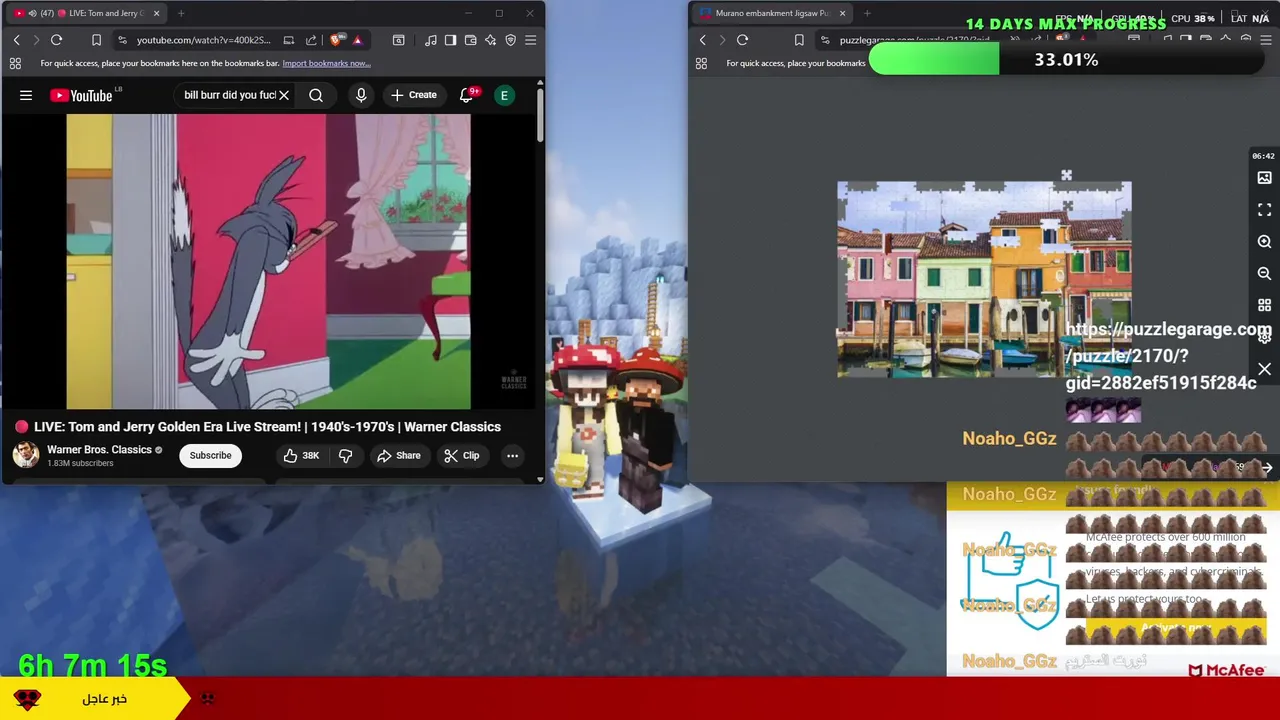The width and height of the screenshot is (1280, 720).
Task: Click the youtube.com address bar
Action: click(x=205, y=40)
